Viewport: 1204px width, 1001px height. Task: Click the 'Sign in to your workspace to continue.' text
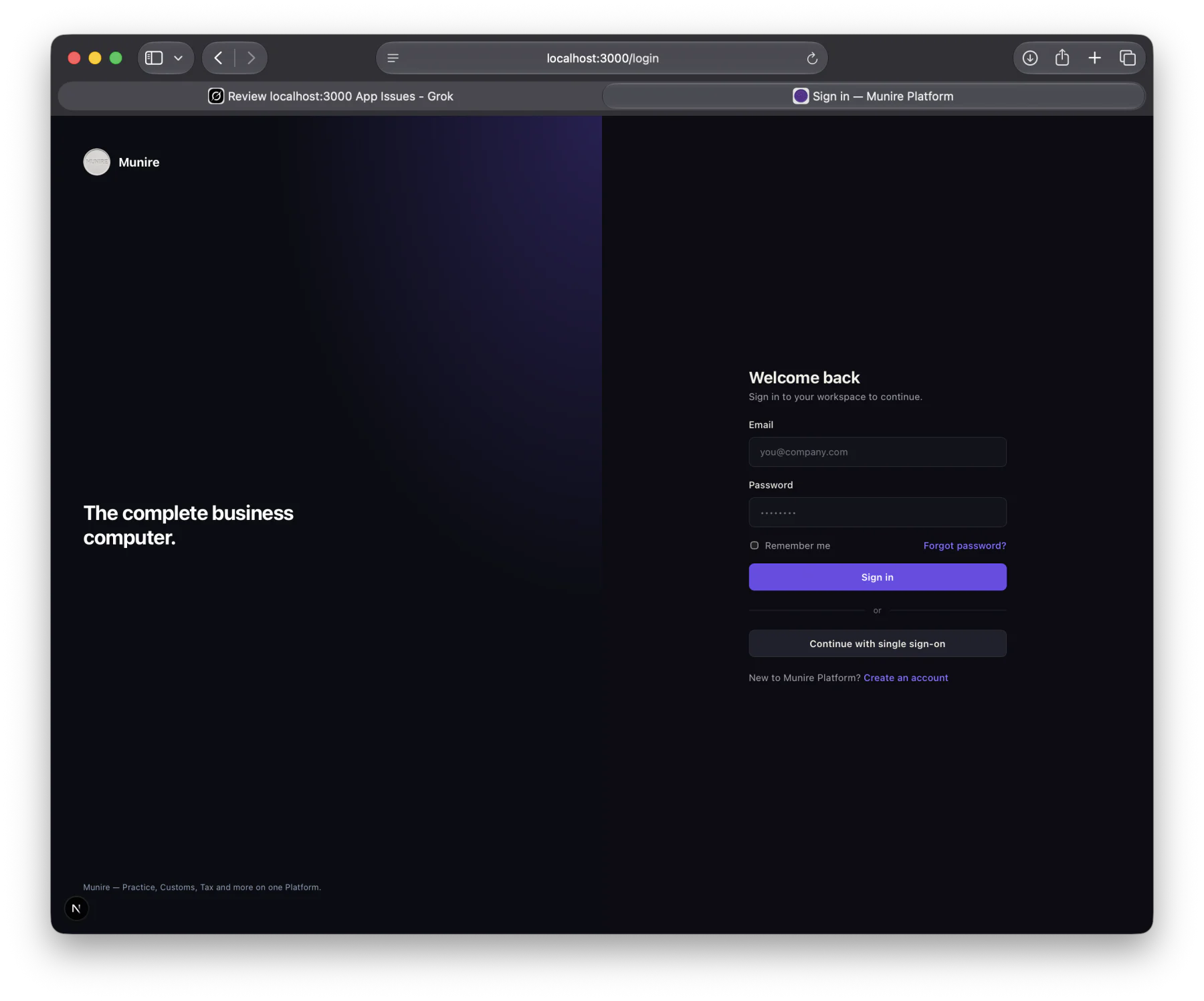coord(835,397)
